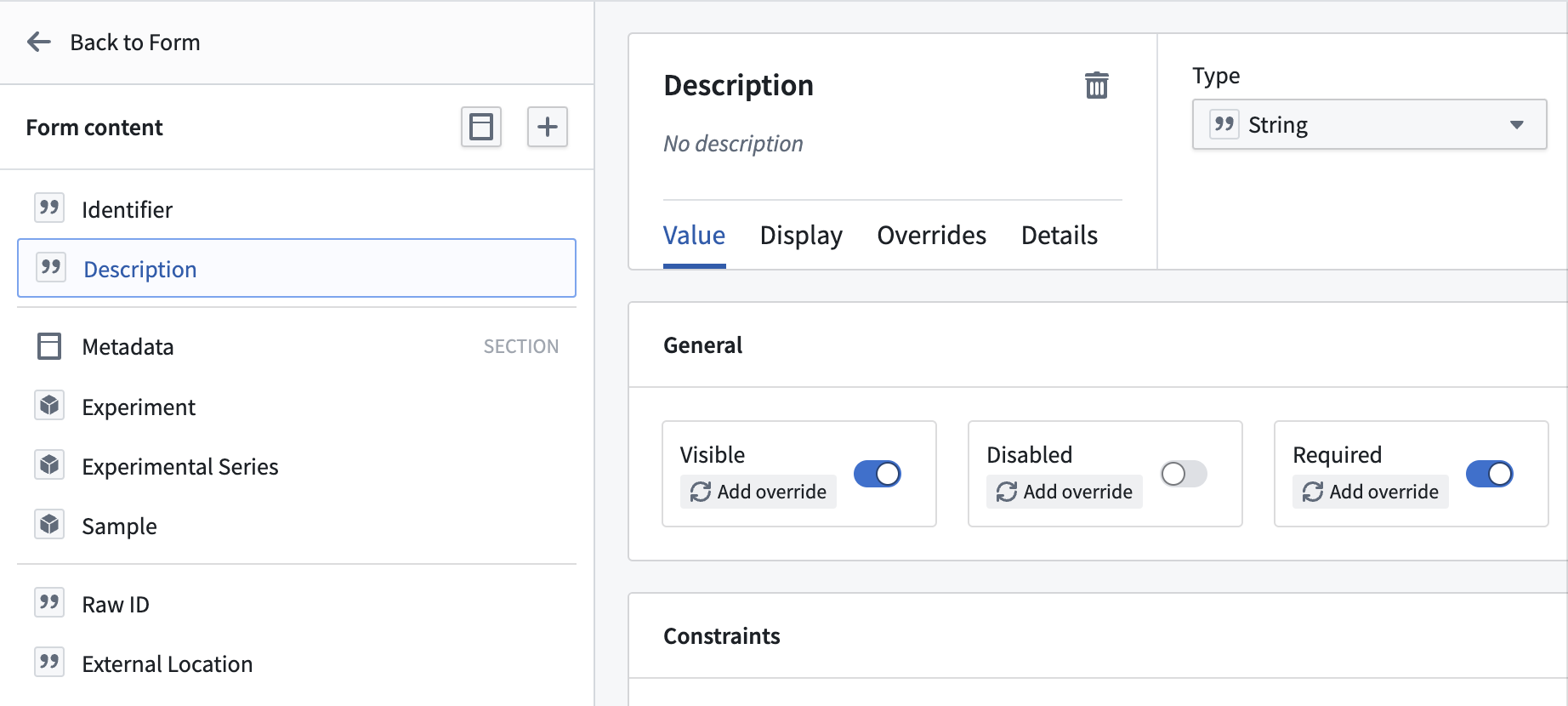Click the quote icon in the Type dropdown
This screenshot has height=706, width=1568.
(x=1224, y=124)
